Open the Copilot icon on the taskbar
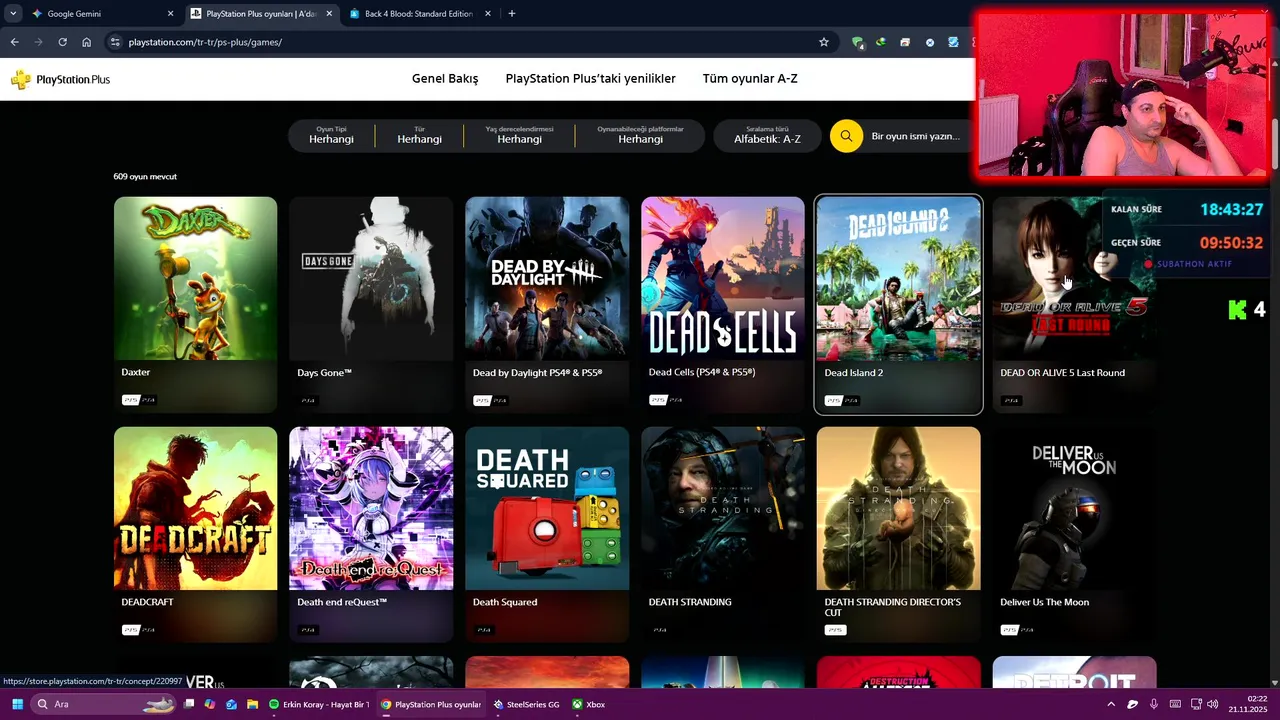 tap(209, 704)
